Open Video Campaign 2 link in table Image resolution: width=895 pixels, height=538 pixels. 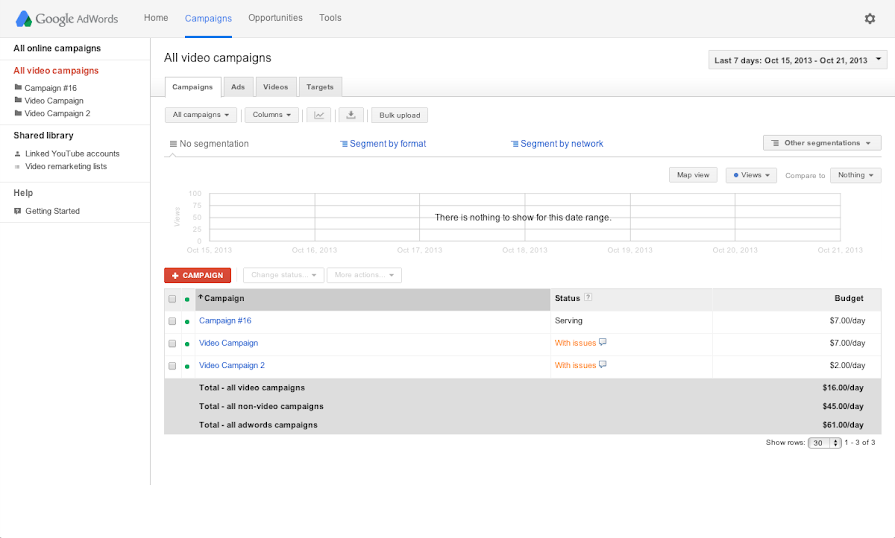click(232, 365)
